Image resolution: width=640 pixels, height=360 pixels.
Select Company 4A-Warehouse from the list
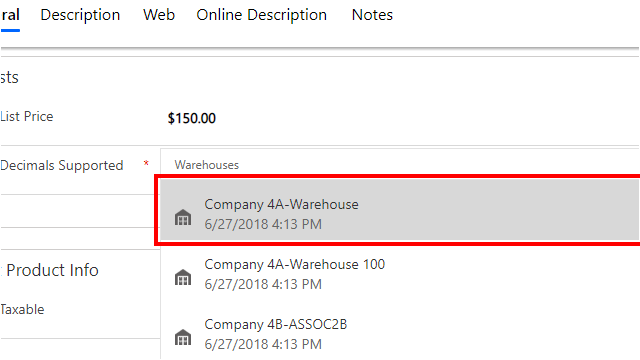pyautogui.click(x=400, y=210)
